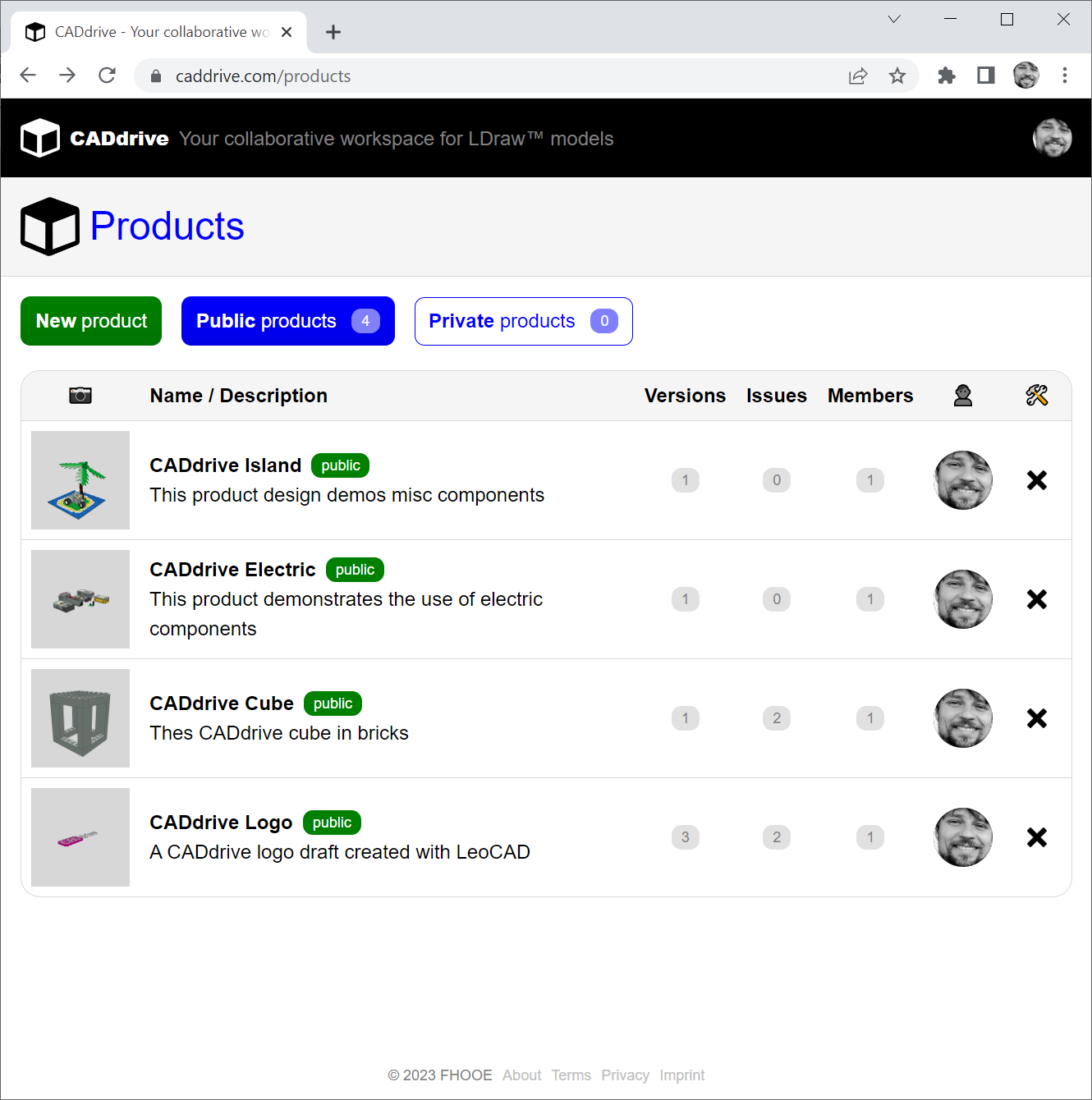Remove CADdrive Logo using its X icon

tap(1036, 837)
